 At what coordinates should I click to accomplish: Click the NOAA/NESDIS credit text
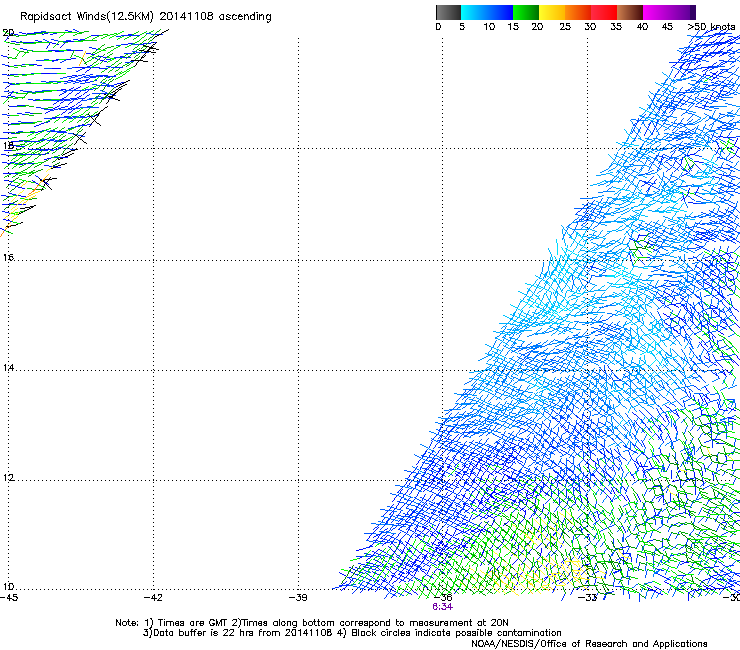pyautogui.click(x=589, y=644)
